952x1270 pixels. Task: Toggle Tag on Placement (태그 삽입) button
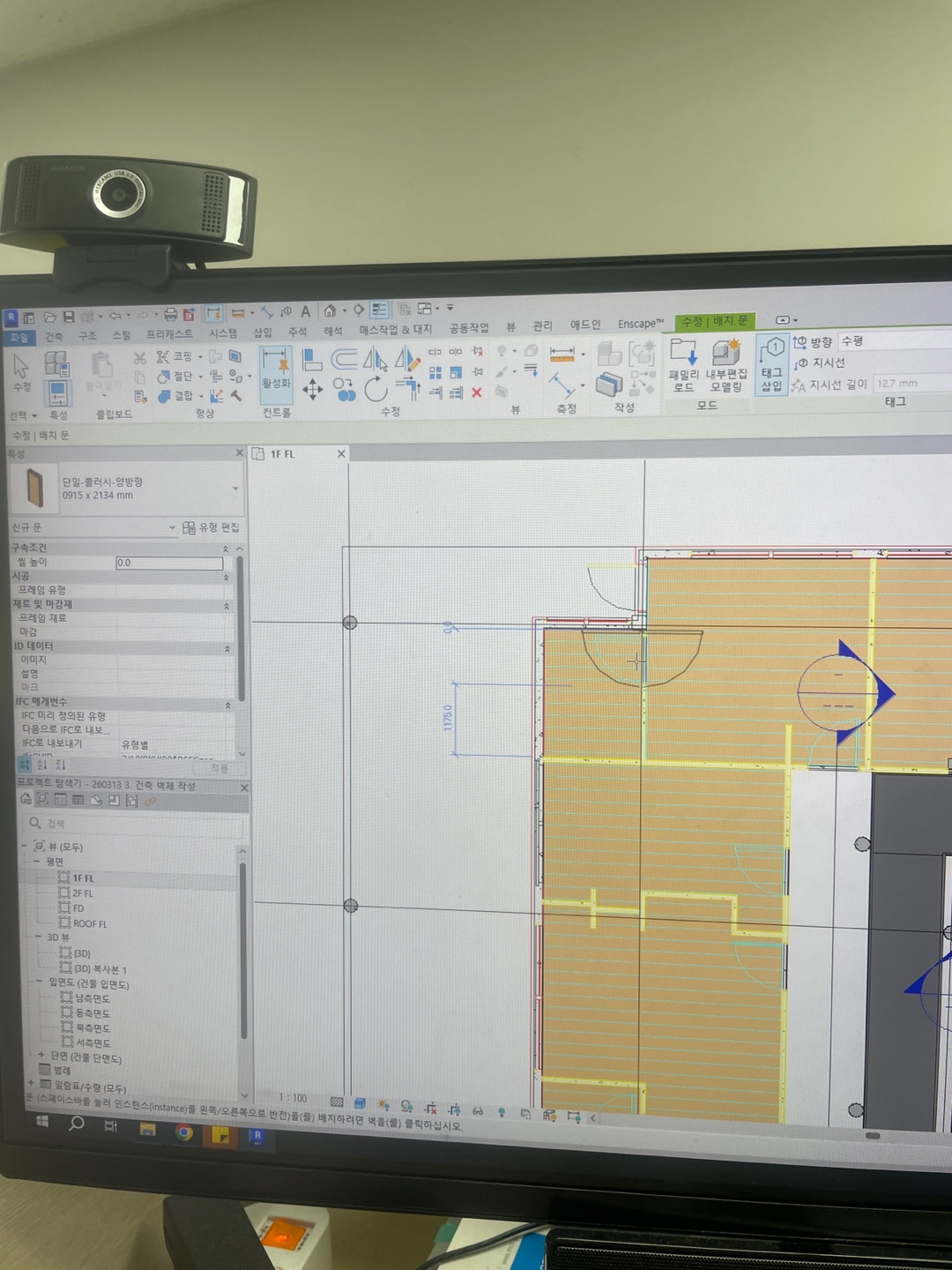(771, 364)
